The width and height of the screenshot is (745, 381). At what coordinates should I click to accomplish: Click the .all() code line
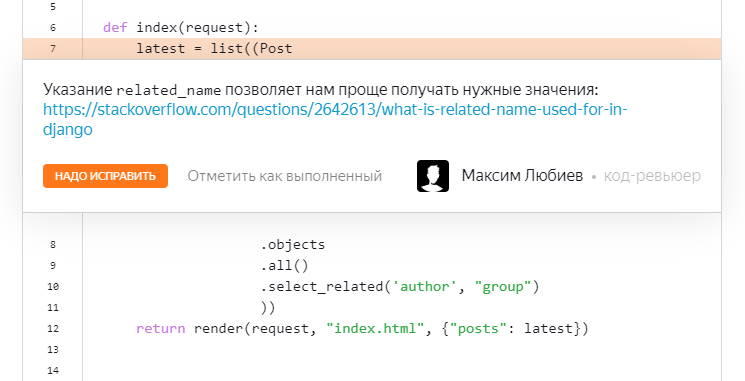285,266
